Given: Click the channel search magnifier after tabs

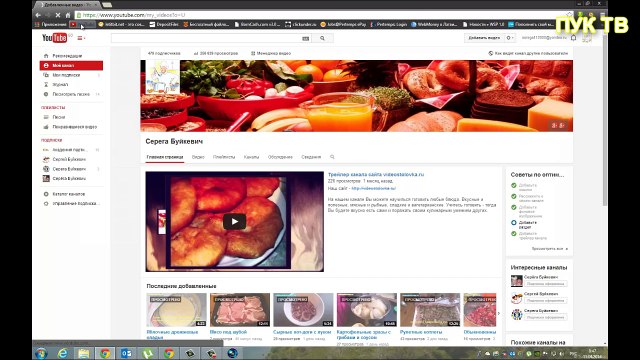Looking at the screenshot, I should click(x=332, y=157).
